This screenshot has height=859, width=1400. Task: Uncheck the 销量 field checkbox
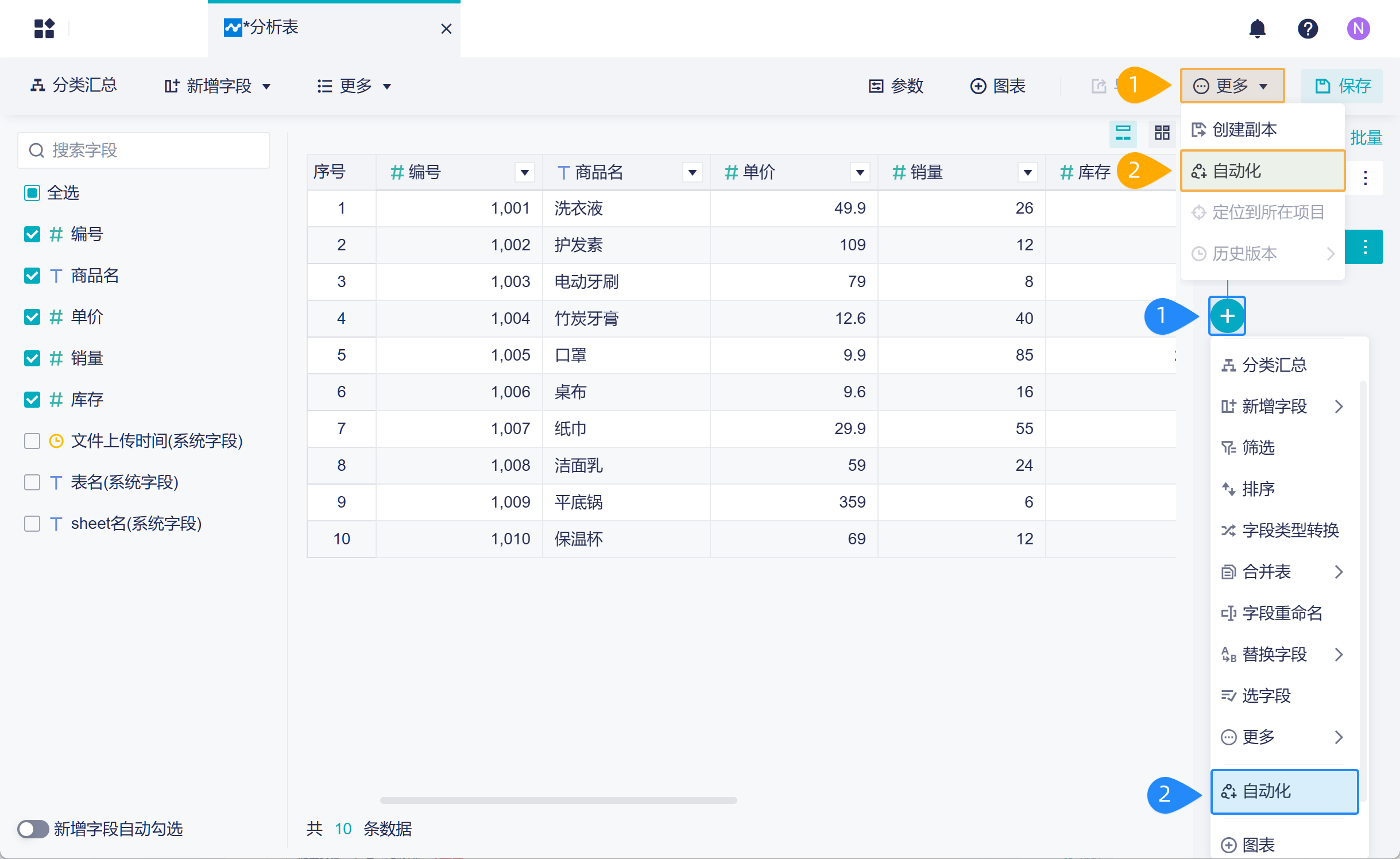(x=32, y=358)
